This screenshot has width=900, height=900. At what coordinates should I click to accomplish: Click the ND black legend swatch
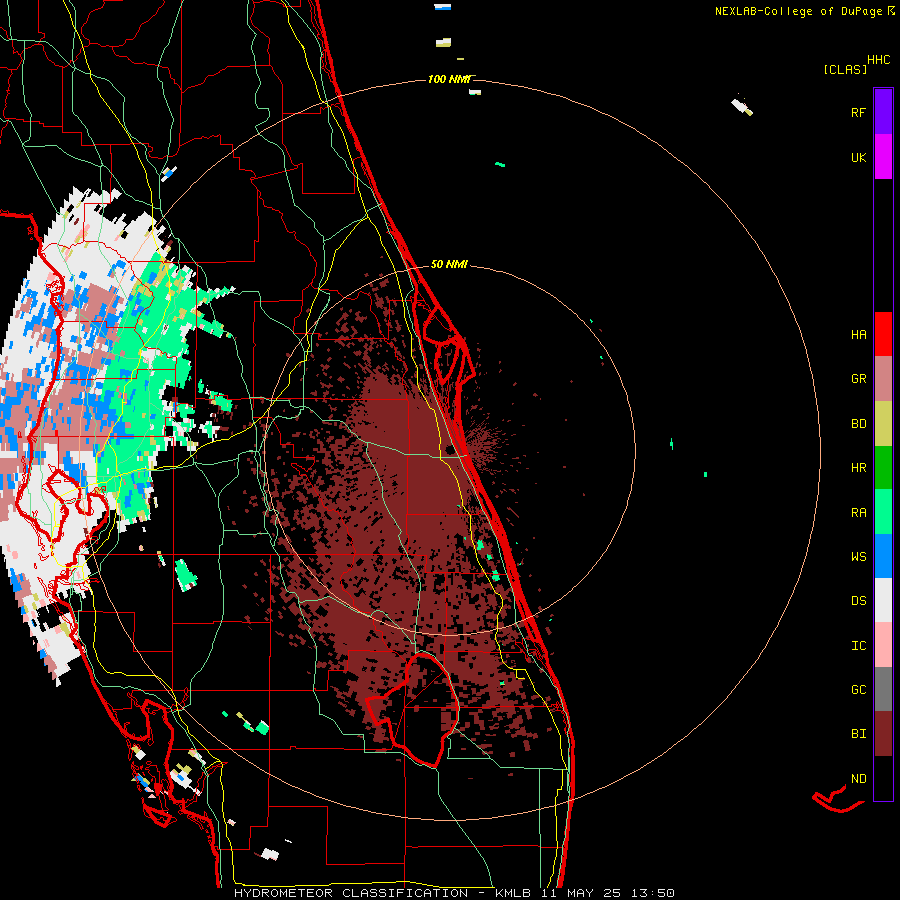tap(883, 778)
